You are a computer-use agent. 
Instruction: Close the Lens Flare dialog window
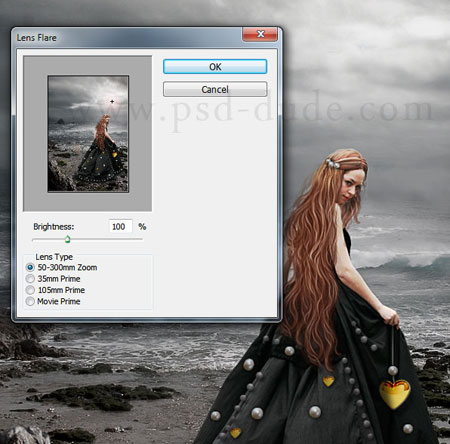260,34
